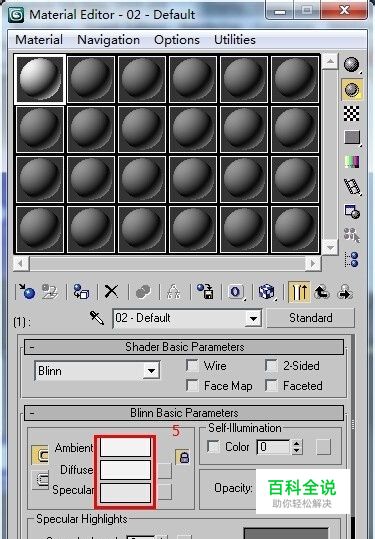Viewport: 375px width, 539px height.
Task: Enable the Wire checkbox
Action: pyautogui.click(x=192, y=365)
